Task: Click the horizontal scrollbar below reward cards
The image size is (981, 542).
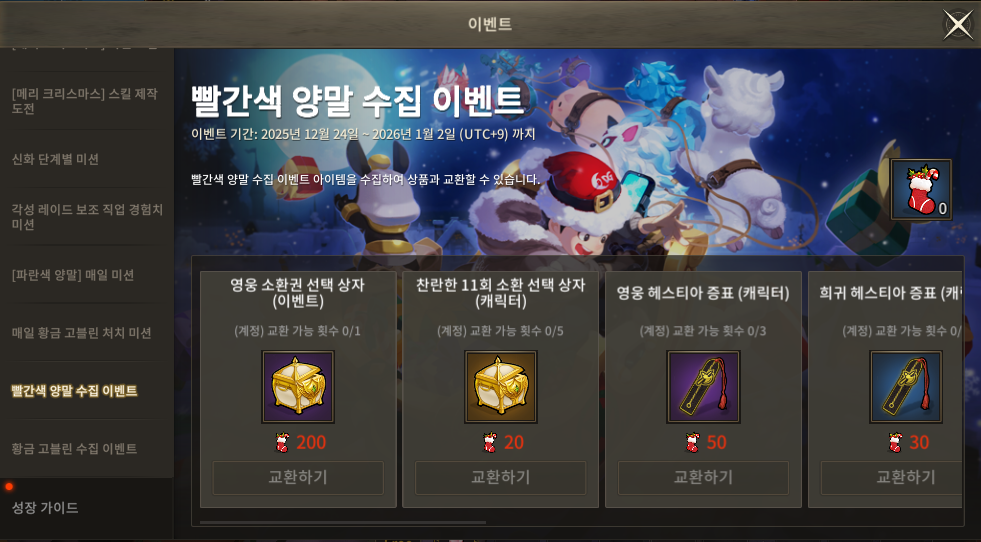Action: click(343, 522)
